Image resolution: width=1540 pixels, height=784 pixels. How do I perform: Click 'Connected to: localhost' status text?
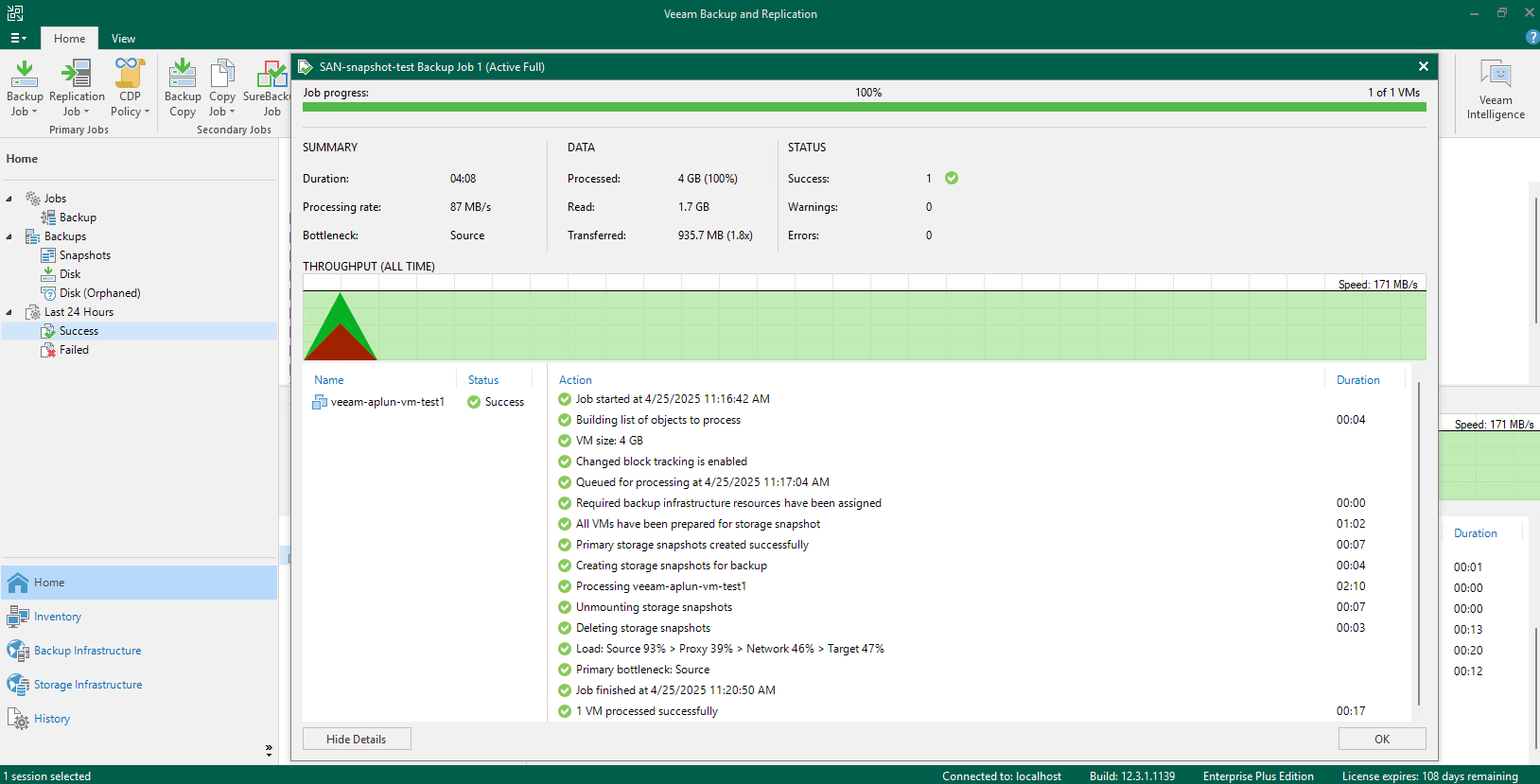(1002, 776)
